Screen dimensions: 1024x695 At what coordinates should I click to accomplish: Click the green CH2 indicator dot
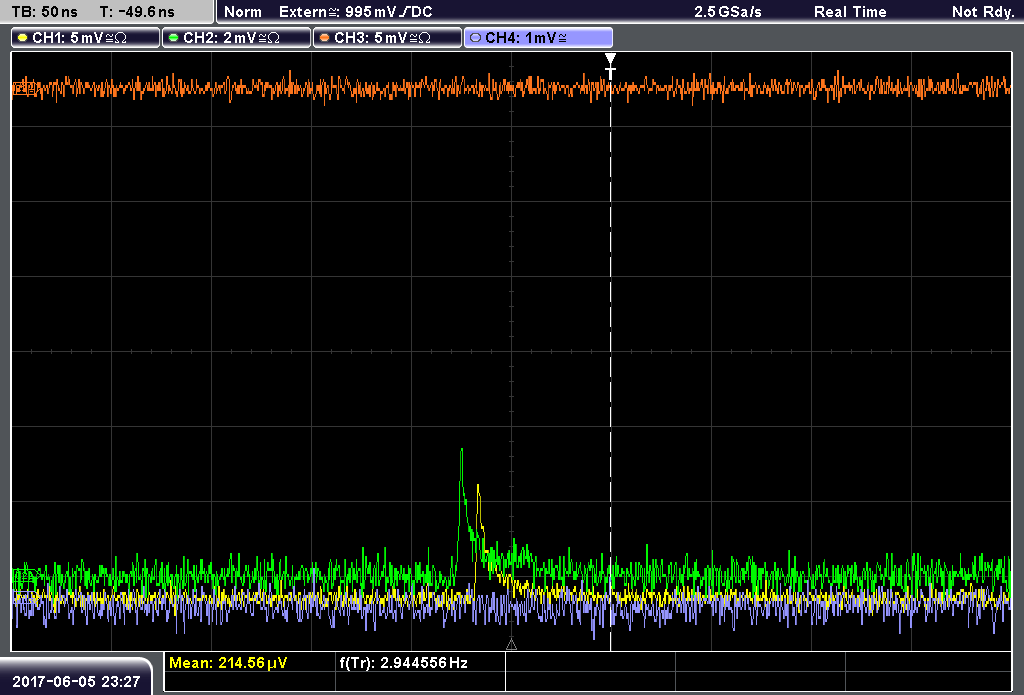pyautogui.click(x=174, y=38)
